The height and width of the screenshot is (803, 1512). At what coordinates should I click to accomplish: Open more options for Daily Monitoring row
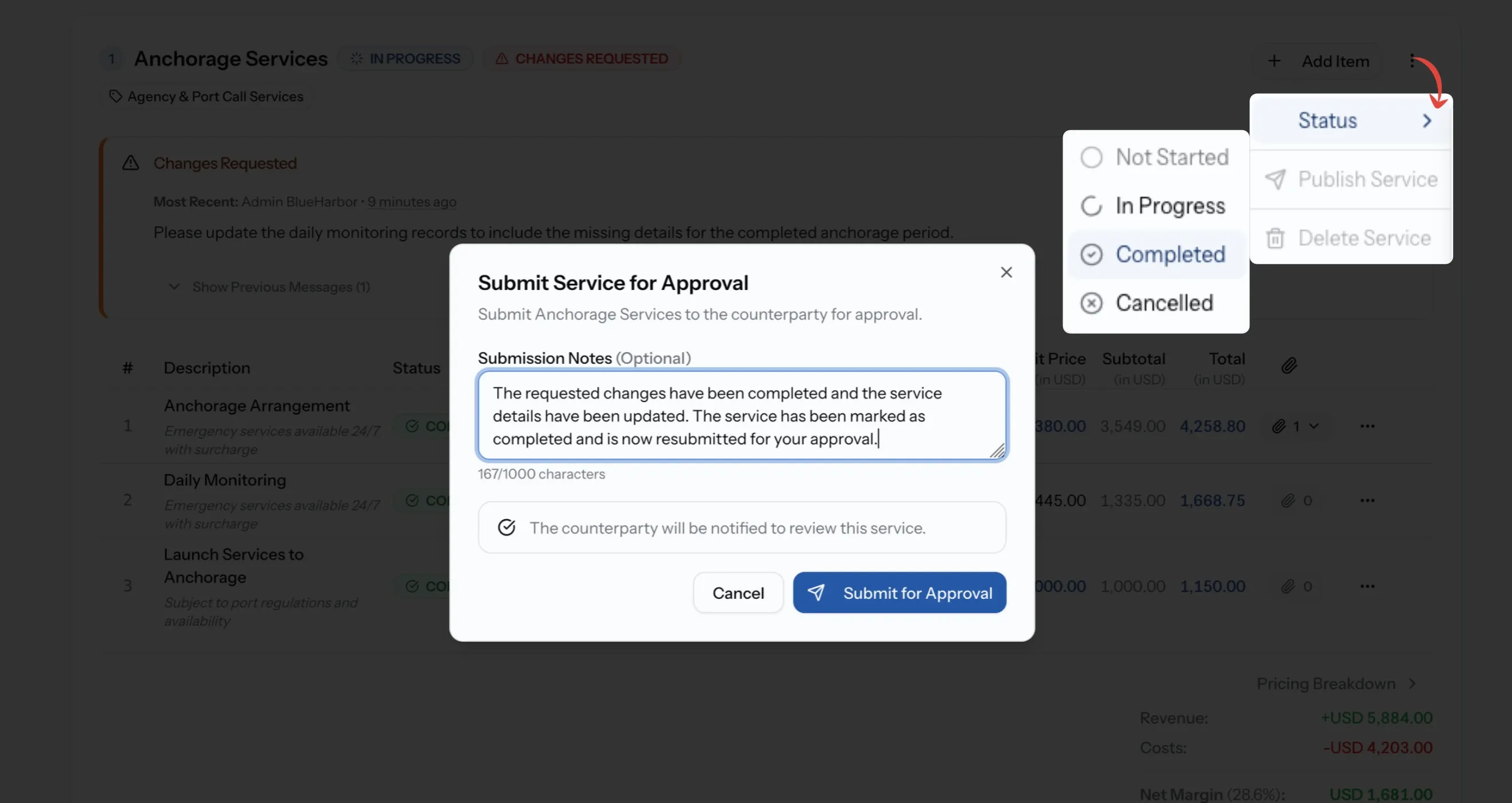1367,500
